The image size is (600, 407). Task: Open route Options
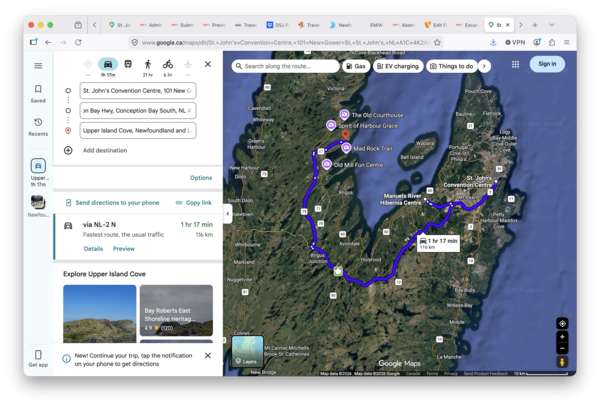[201, 178]
